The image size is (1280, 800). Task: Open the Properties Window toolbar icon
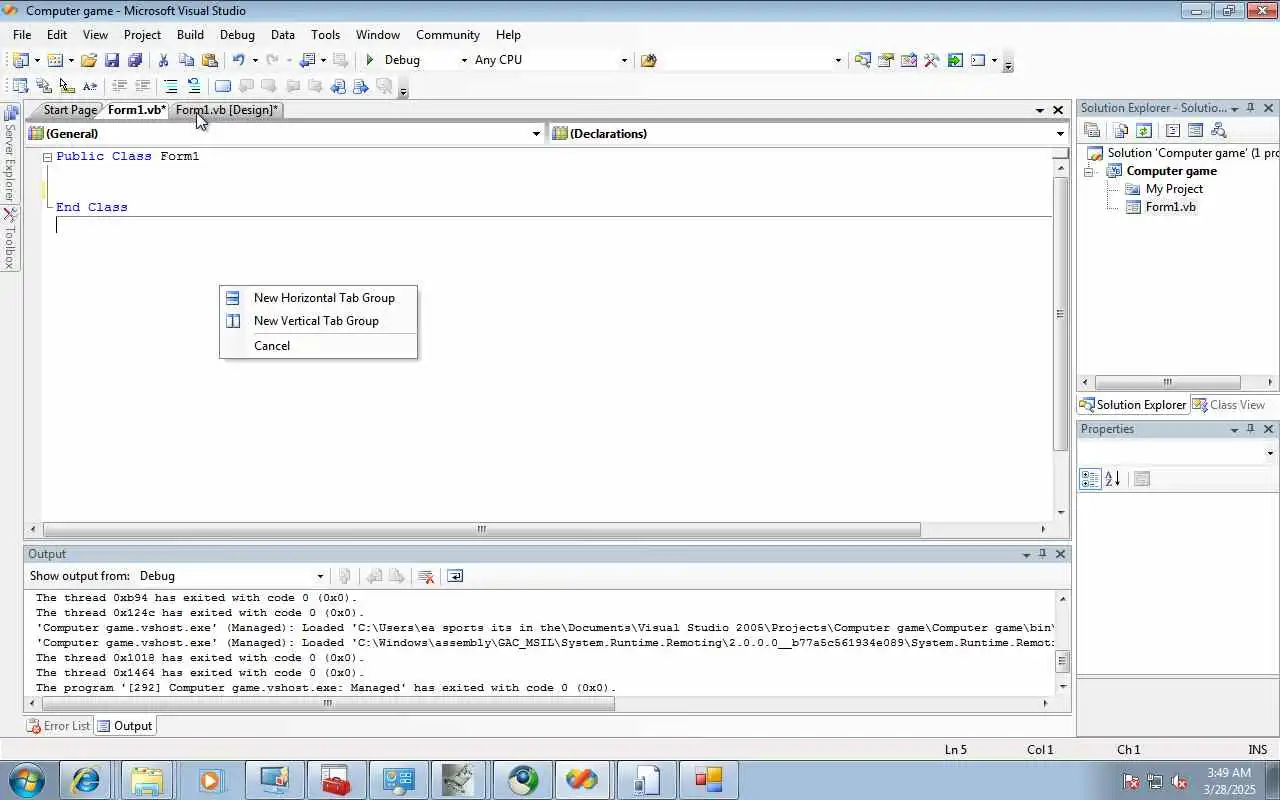pos(885,60)
